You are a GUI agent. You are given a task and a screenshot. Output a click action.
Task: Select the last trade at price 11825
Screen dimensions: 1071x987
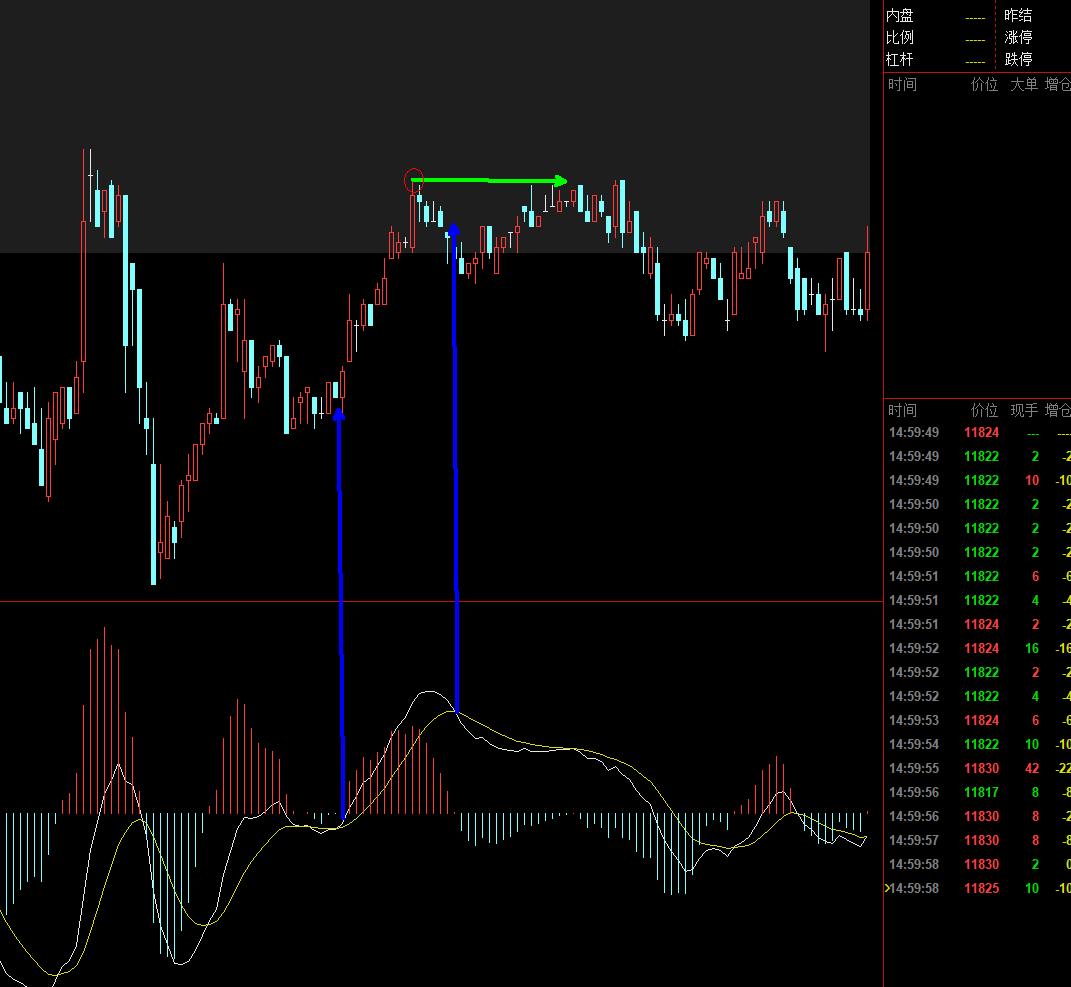(980, 888)
